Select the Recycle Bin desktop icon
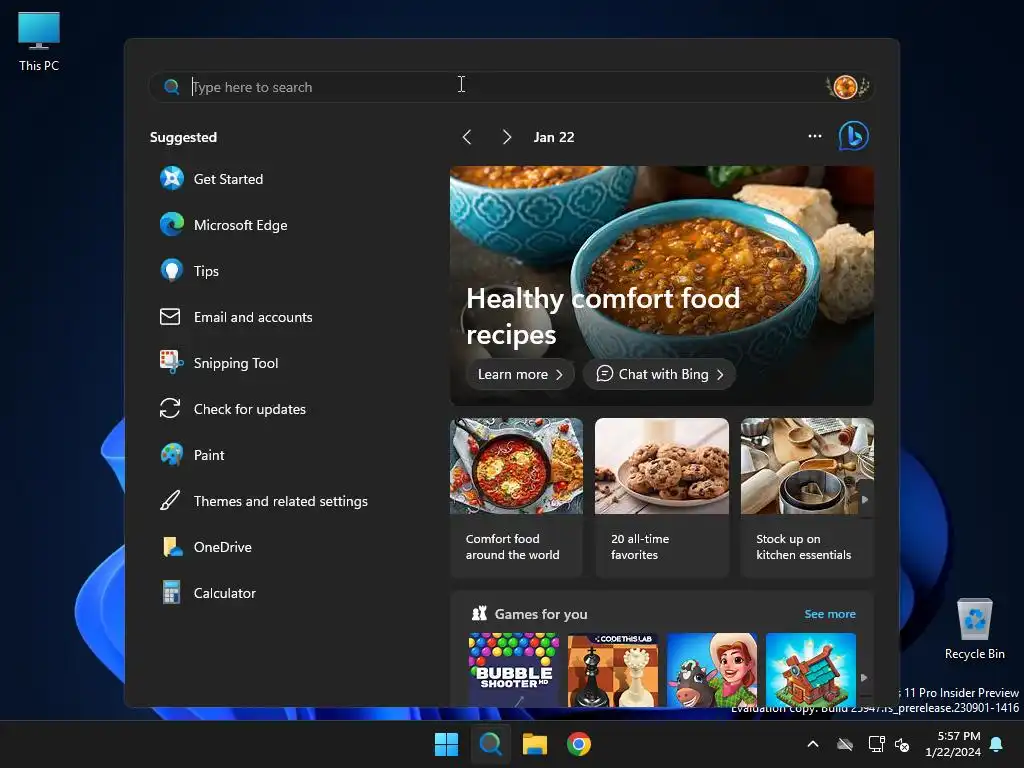This screenshot has height=768, width=1024. click(974, 630)
